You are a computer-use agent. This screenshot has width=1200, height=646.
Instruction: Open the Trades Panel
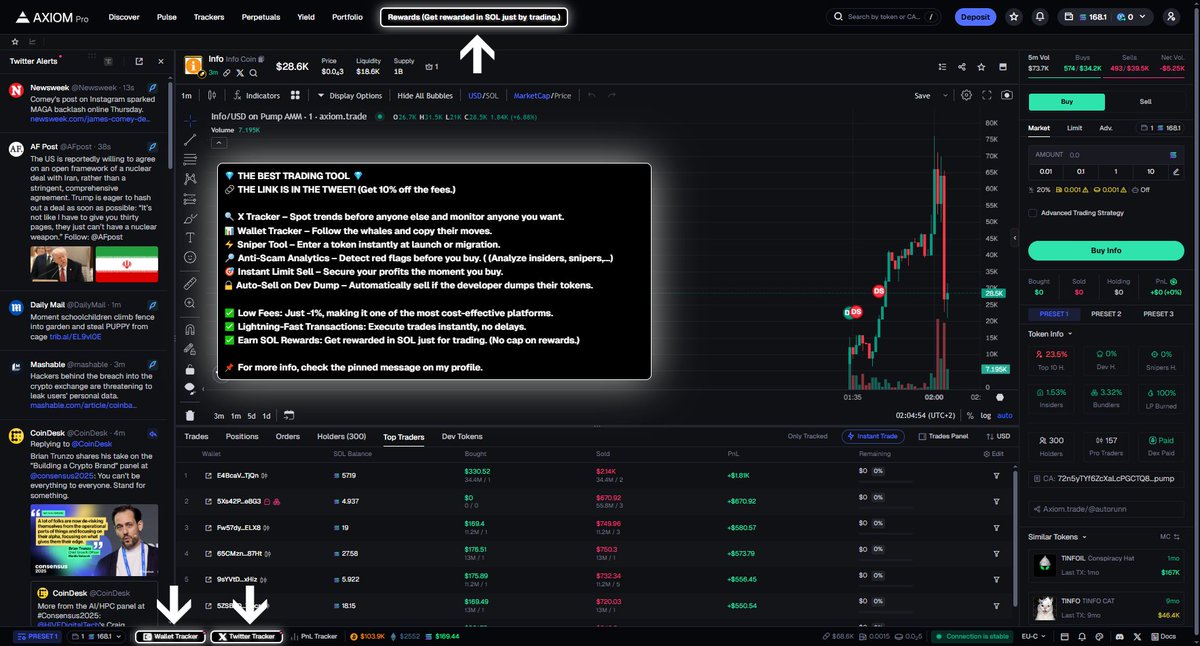pos(942,436)
